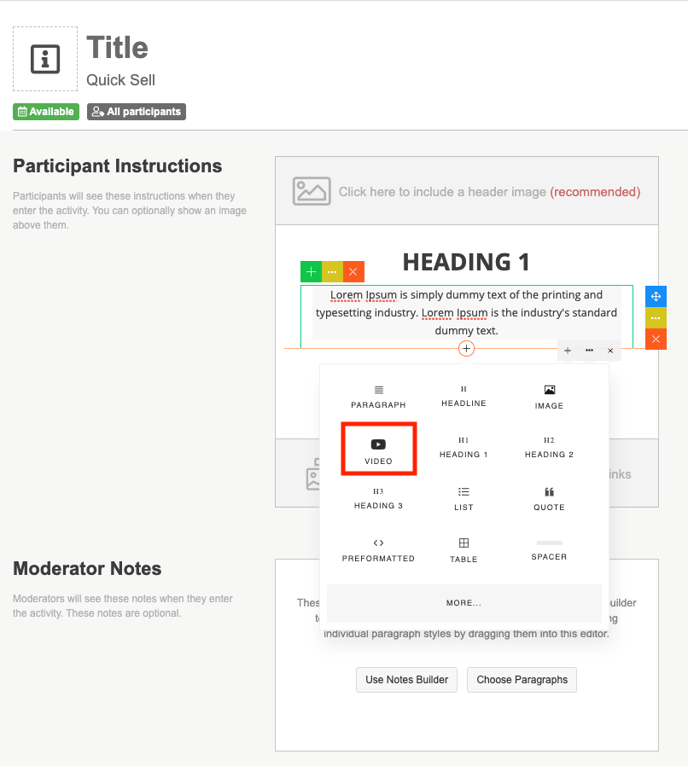Image resolution: width=688 pixels, height=766 pixels.
Task: Click the yellow options button above the paragraph
Action: pyautogui.click(x=332, y=272)
